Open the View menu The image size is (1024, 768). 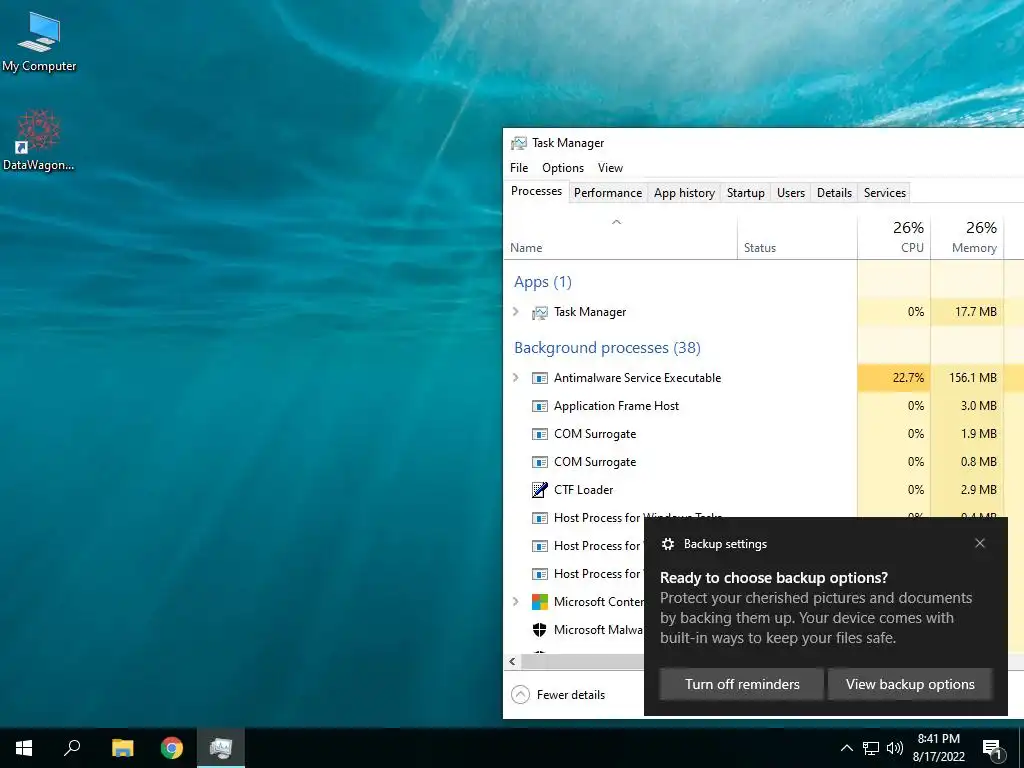coord(611,168)
